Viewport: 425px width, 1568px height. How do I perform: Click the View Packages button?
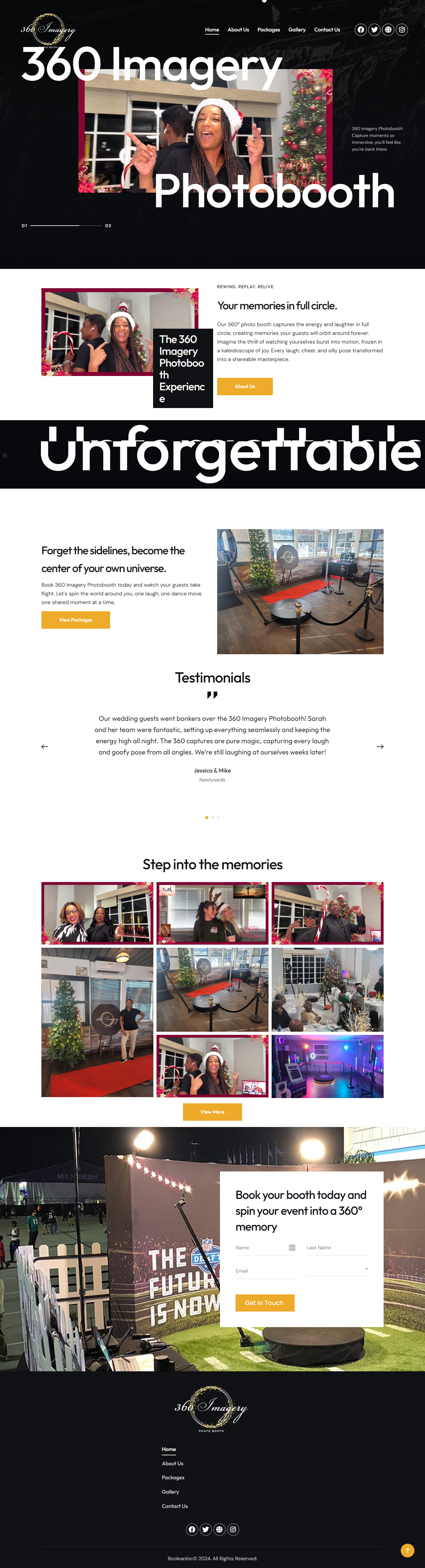[76, 620]
